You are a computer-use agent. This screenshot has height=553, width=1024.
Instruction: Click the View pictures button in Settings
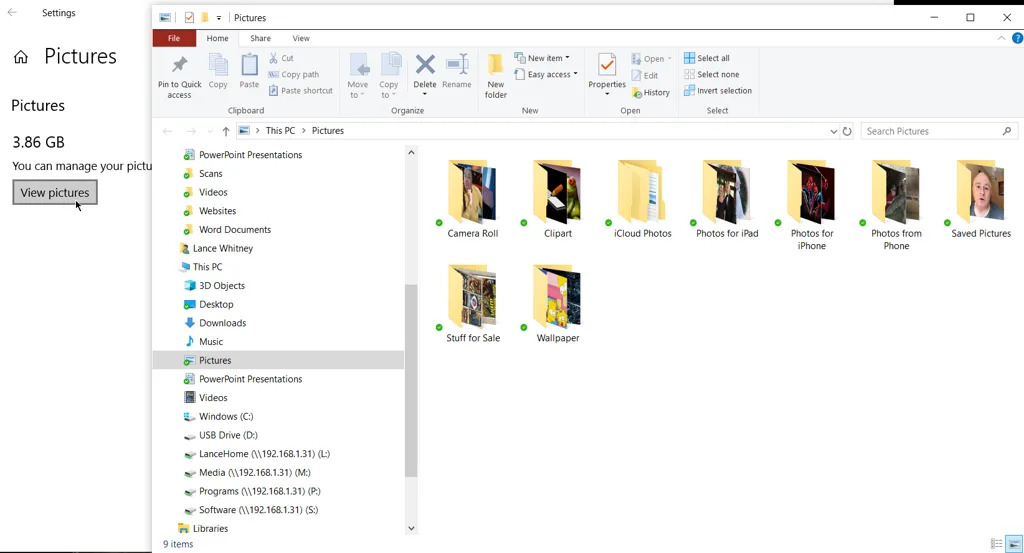coord(55,193)
